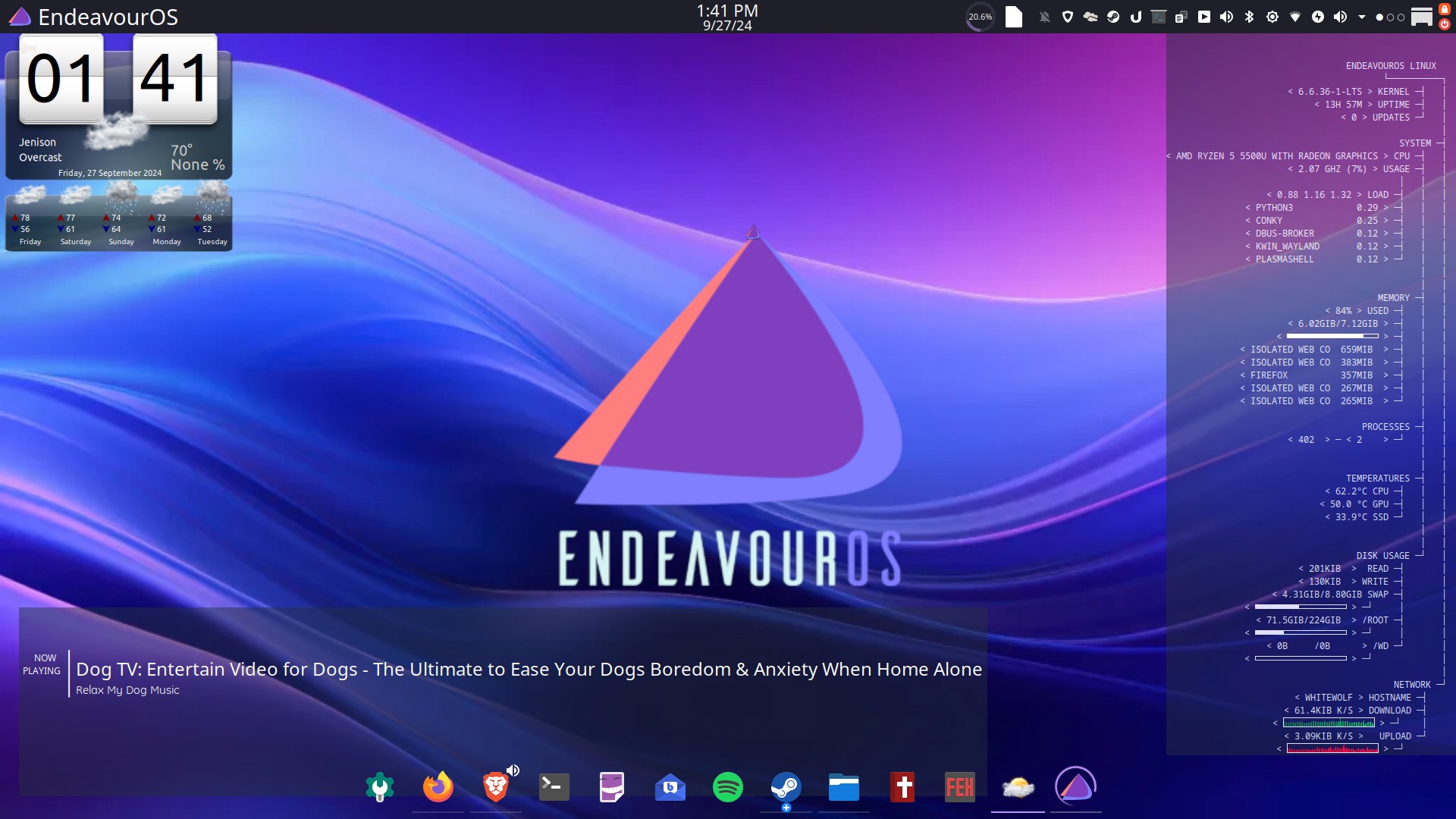Image resolution: width=1456 pixels, height=819 pixels.
Task: Toggle Wi-Fi from the system tray
Action: click(1295, 16)
